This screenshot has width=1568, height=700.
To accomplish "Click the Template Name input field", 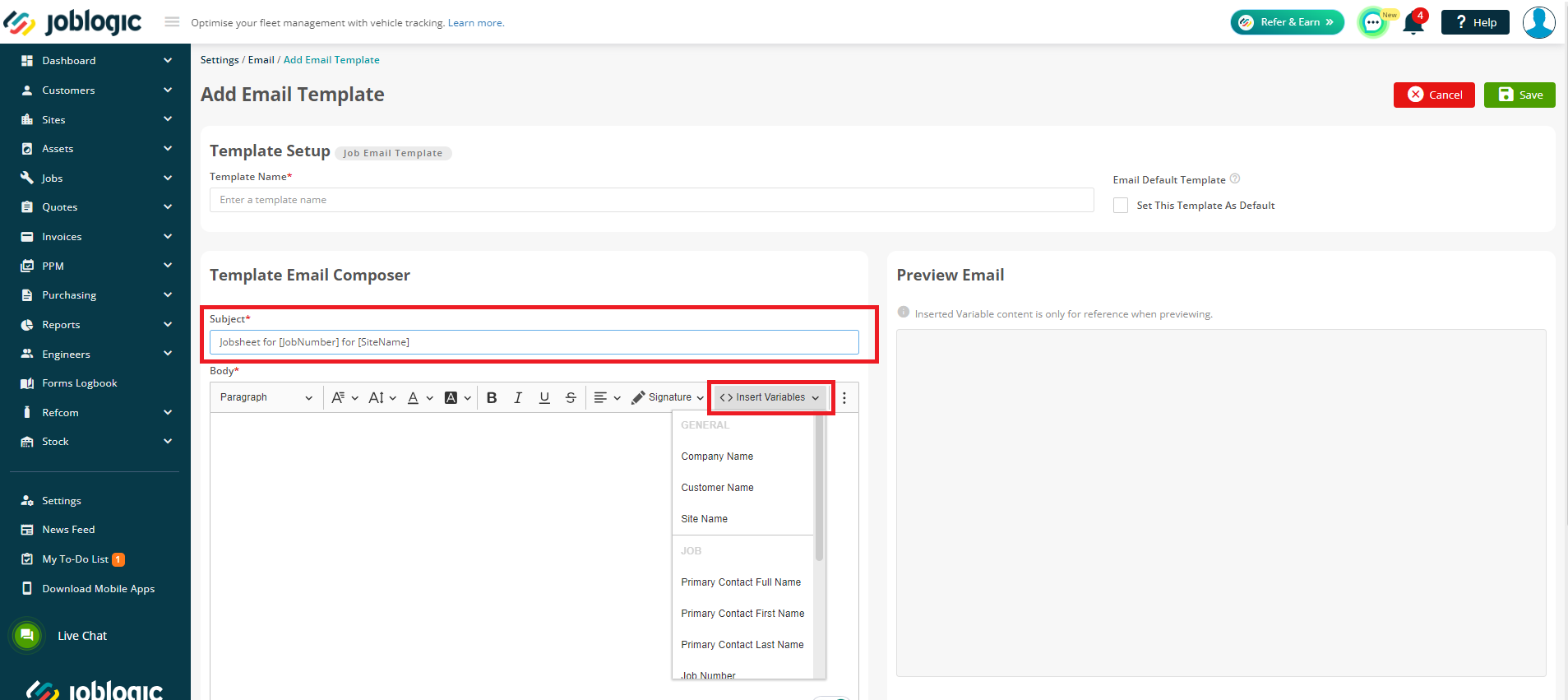I will click(x=652, y=200).
